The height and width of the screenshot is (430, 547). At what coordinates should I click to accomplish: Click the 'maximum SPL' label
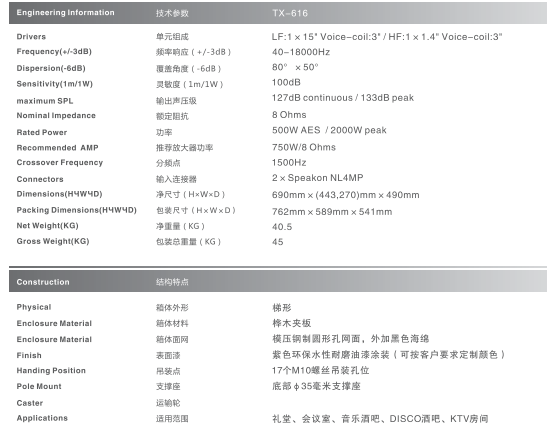click(x=45, y=101)
